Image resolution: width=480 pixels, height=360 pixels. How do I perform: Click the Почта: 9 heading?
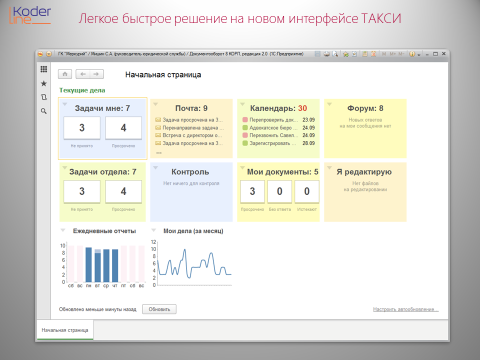(x=191, y=108)
